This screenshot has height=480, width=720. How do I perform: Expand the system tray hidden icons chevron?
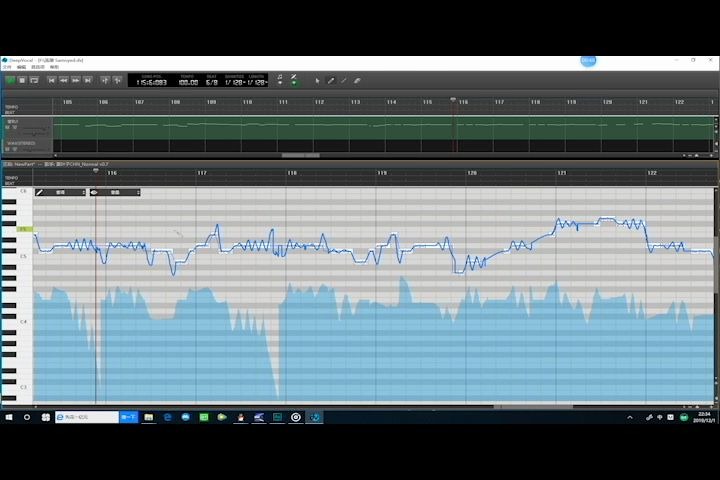pyautogui.click(x=630, y=418)
